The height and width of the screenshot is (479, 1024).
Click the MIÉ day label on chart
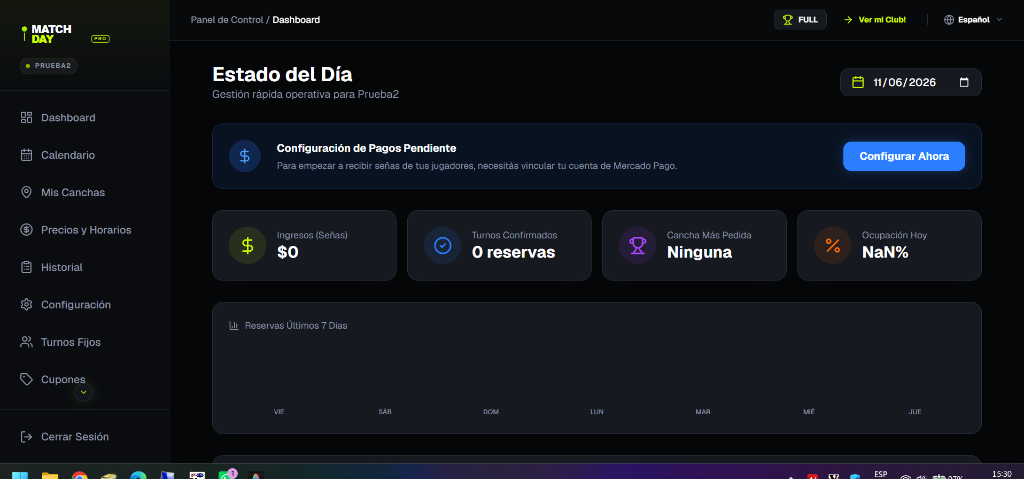click(808, 412)
